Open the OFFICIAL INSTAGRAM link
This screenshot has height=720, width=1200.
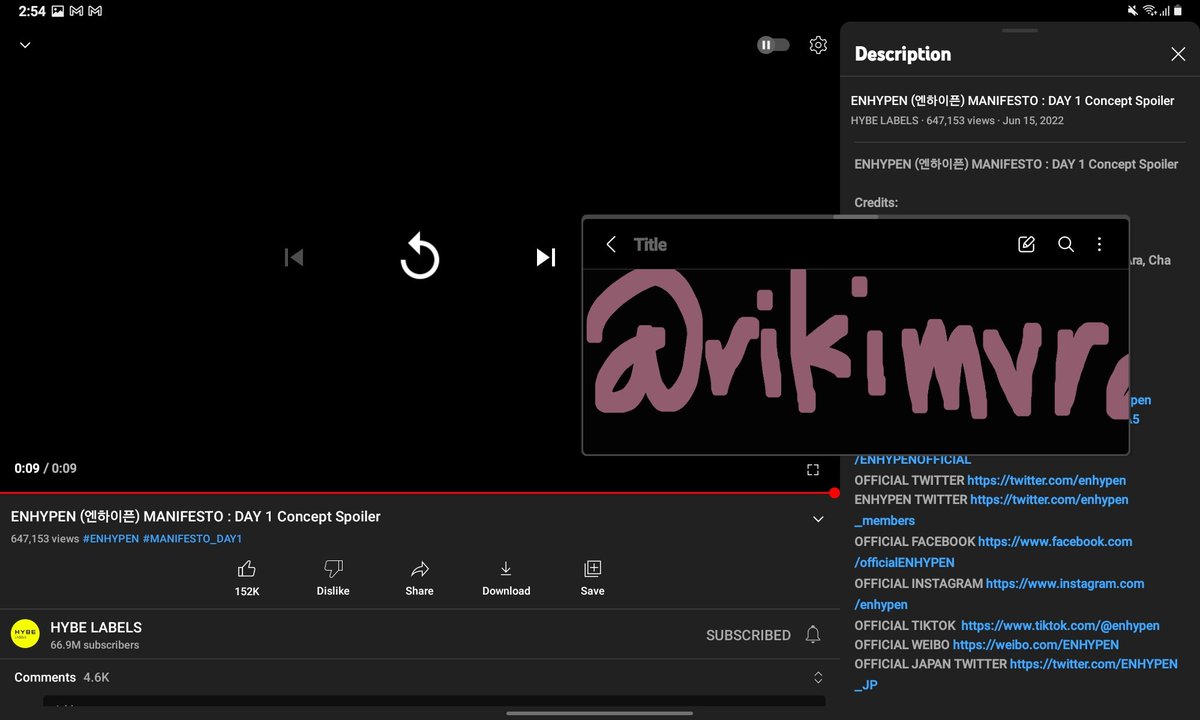pyautogui.click(x=1065, y=583)
